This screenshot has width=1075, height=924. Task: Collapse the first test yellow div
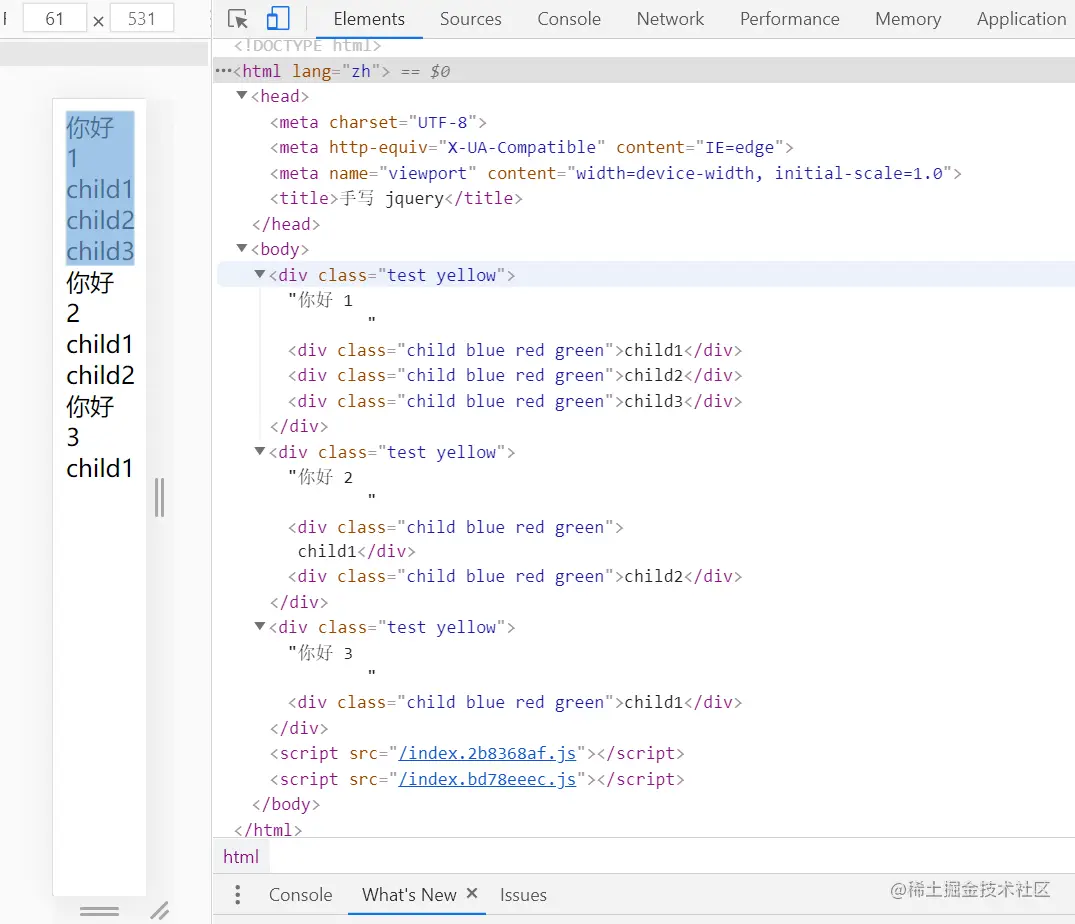[x=260, y=274]
